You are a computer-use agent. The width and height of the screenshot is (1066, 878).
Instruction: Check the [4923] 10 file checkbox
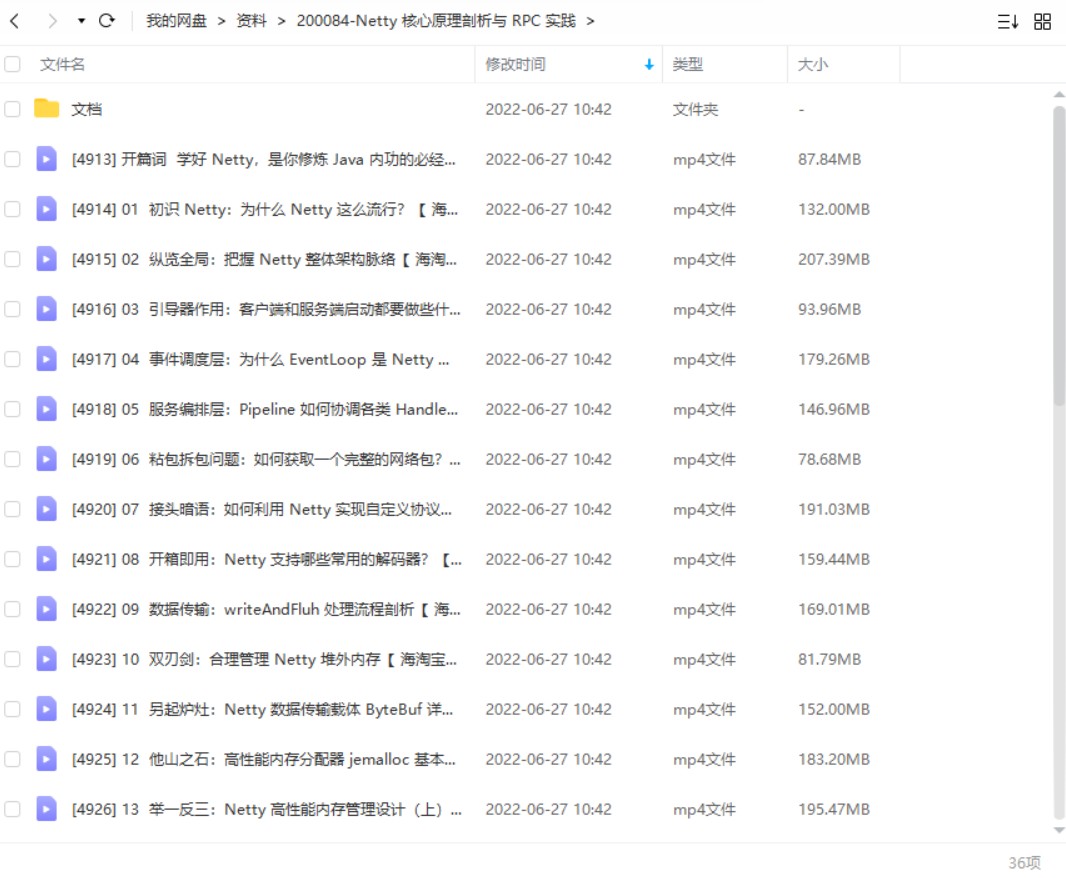pyautogui.click(x=12, y=659)
